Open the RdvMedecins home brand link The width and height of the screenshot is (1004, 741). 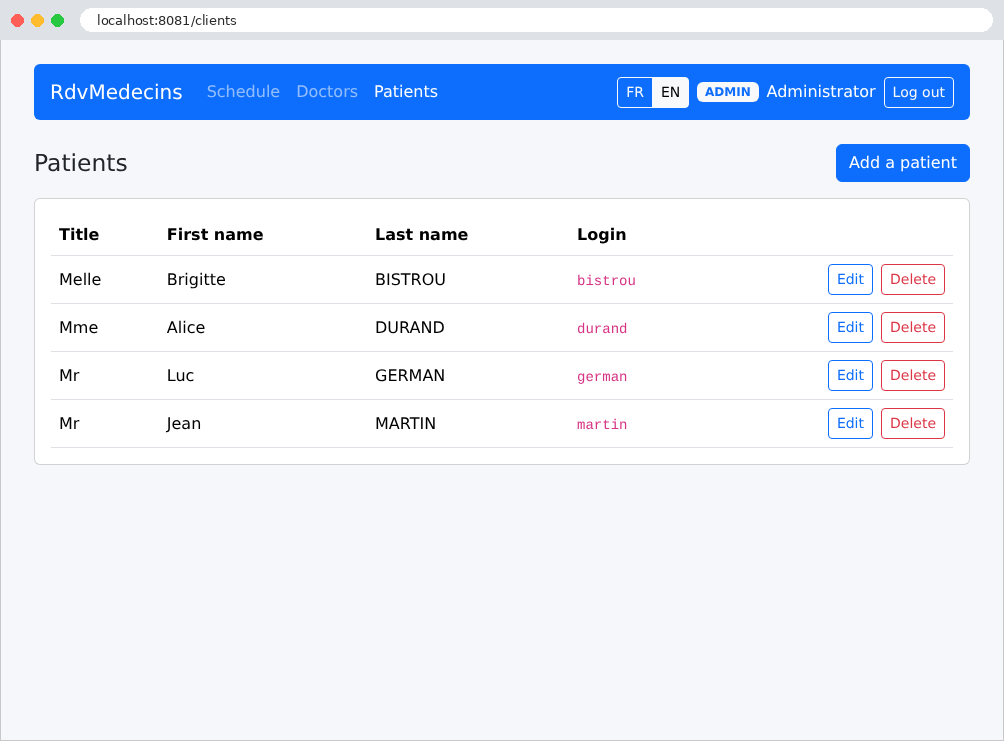point(117,92)
